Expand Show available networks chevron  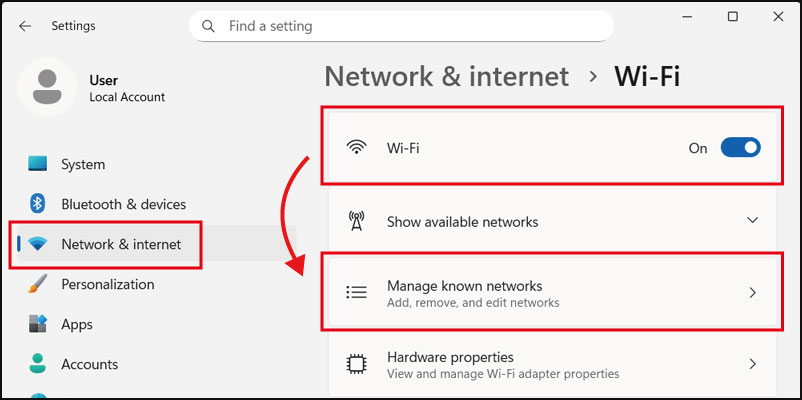click(753, 221)
